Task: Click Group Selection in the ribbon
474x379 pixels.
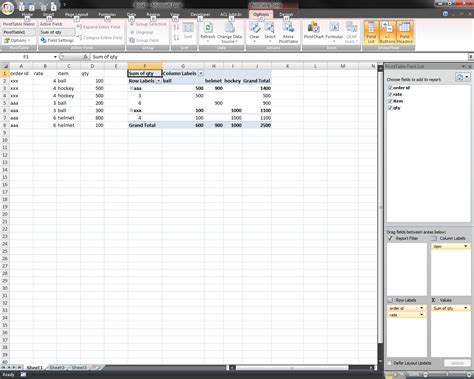Action: point(148,24)
